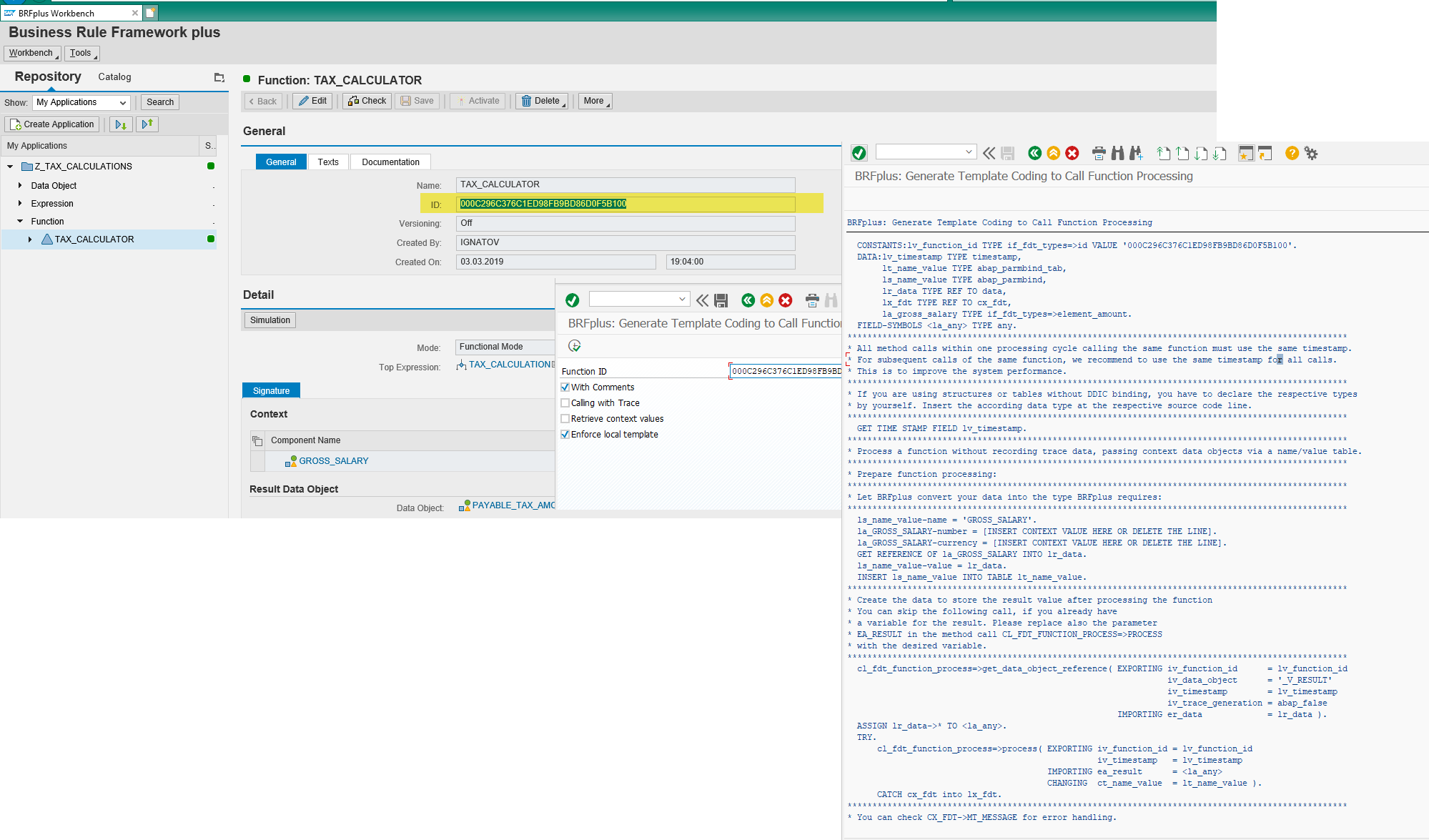Click Repository panel layout icon next to Catalog
Viewport: 1429px width, 840px height.
[219, 77]
